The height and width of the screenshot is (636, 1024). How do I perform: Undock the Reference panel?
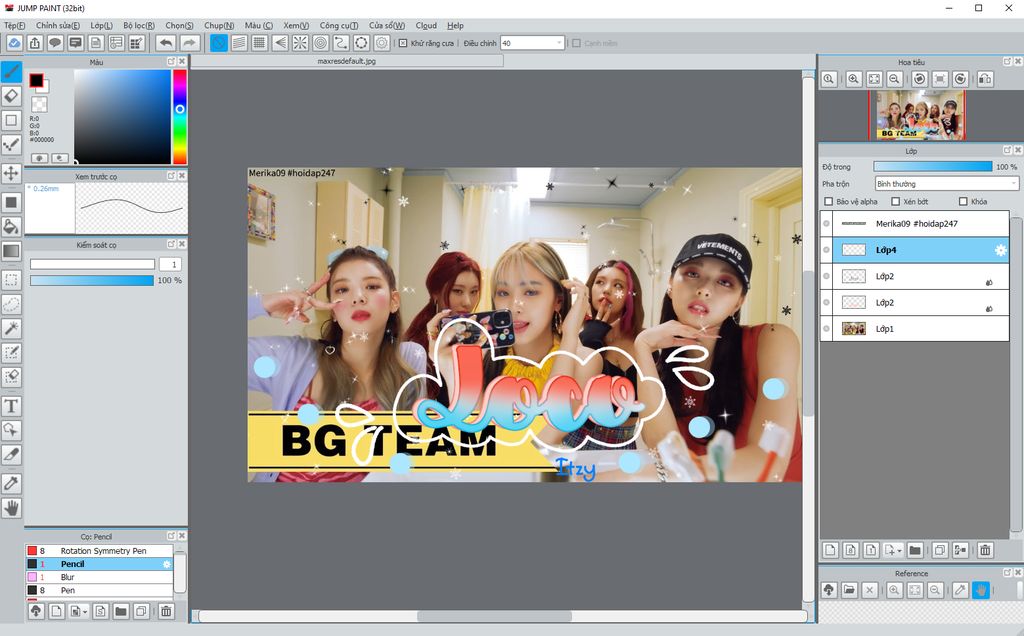pyautogui.click(x=1007, y=573)
